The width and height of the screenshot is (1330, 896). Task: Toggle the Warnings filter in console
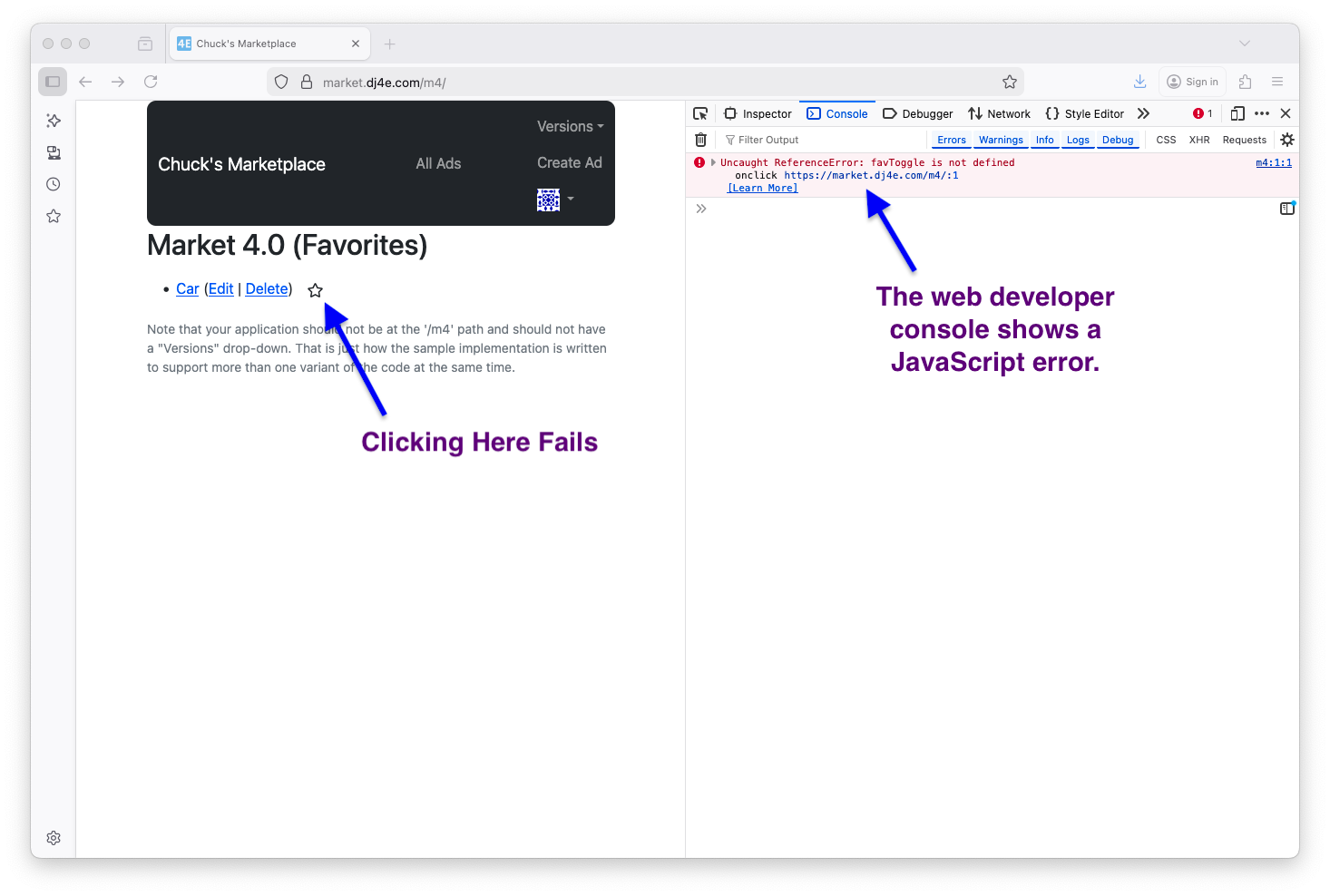pos(1001,140)
